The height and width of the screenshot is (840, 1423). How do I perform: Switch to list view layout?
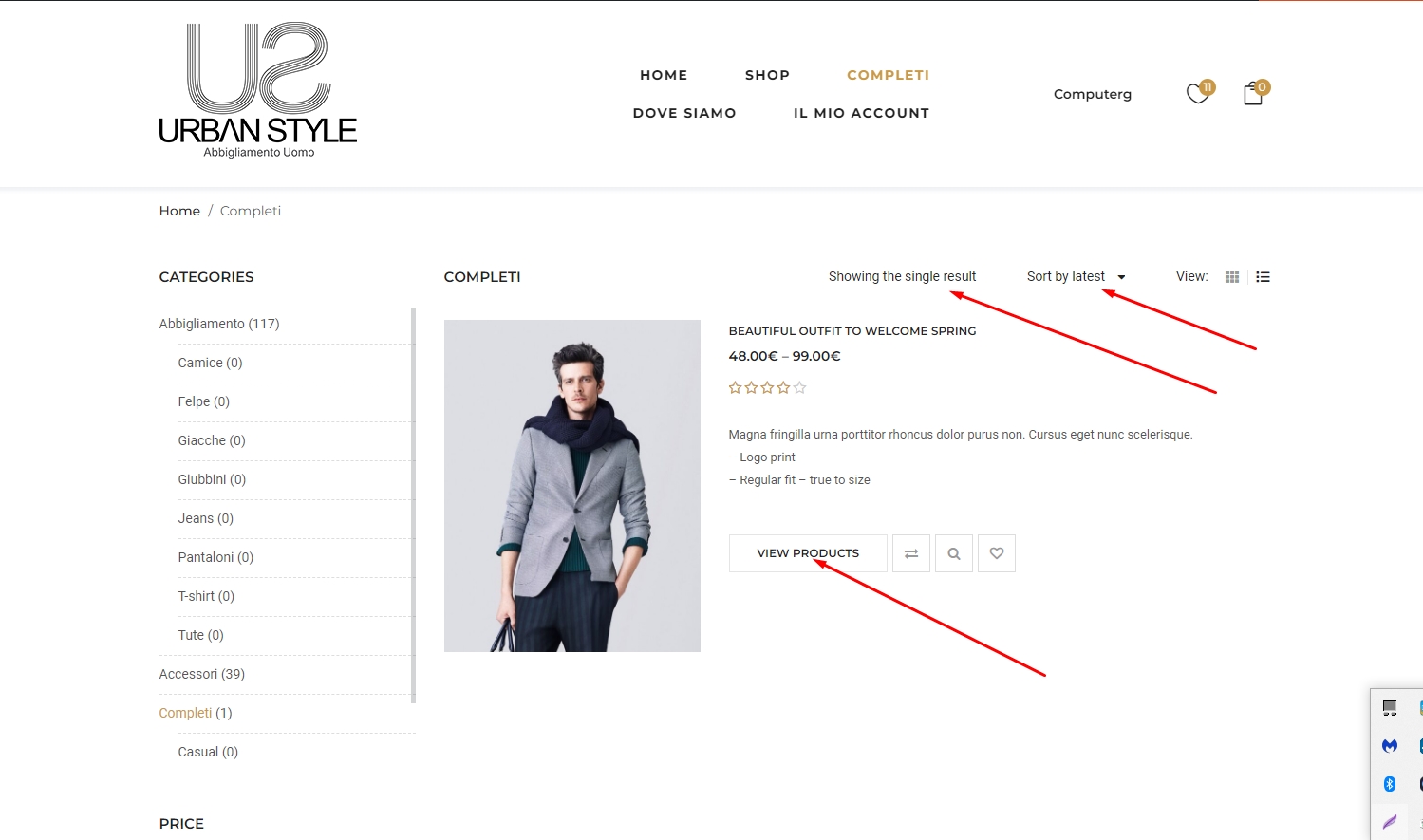pos(1263,277)
